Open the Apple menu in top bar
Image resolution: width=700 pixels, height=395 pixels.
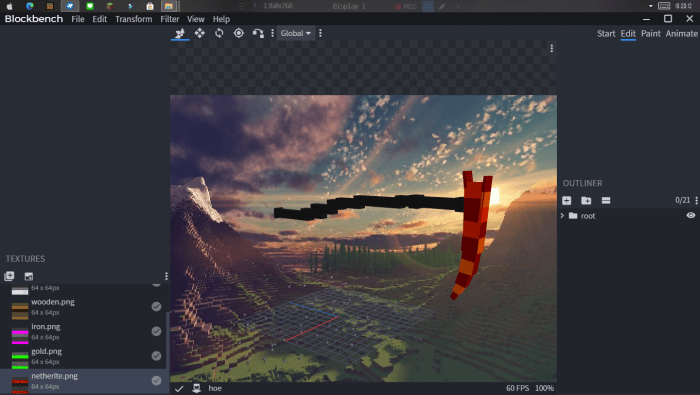point(9,6)
